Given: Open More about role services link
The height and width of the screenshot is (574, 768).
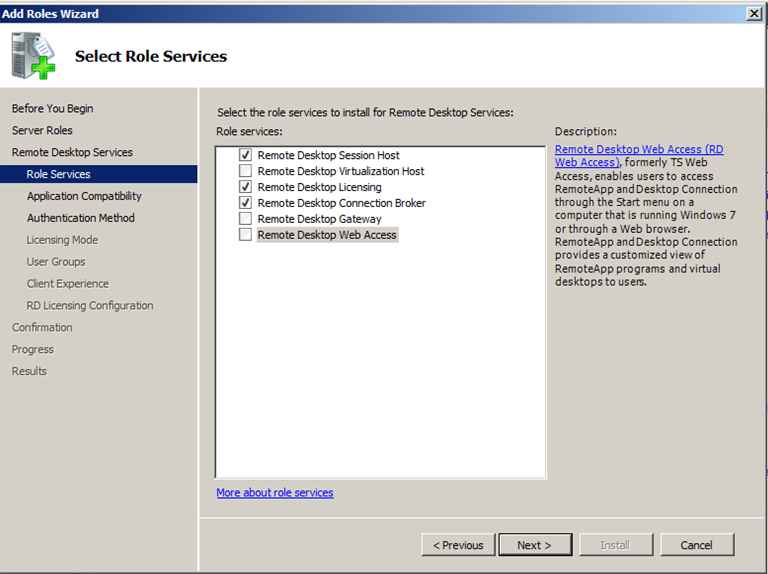Looking at the screenshot, I should [275, 493].
